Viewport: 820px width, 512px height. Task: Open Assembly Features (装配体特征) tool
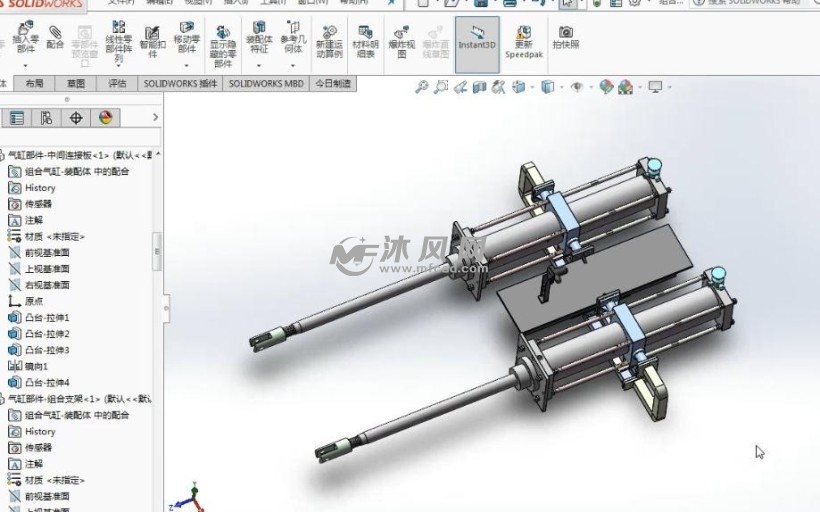259,37
